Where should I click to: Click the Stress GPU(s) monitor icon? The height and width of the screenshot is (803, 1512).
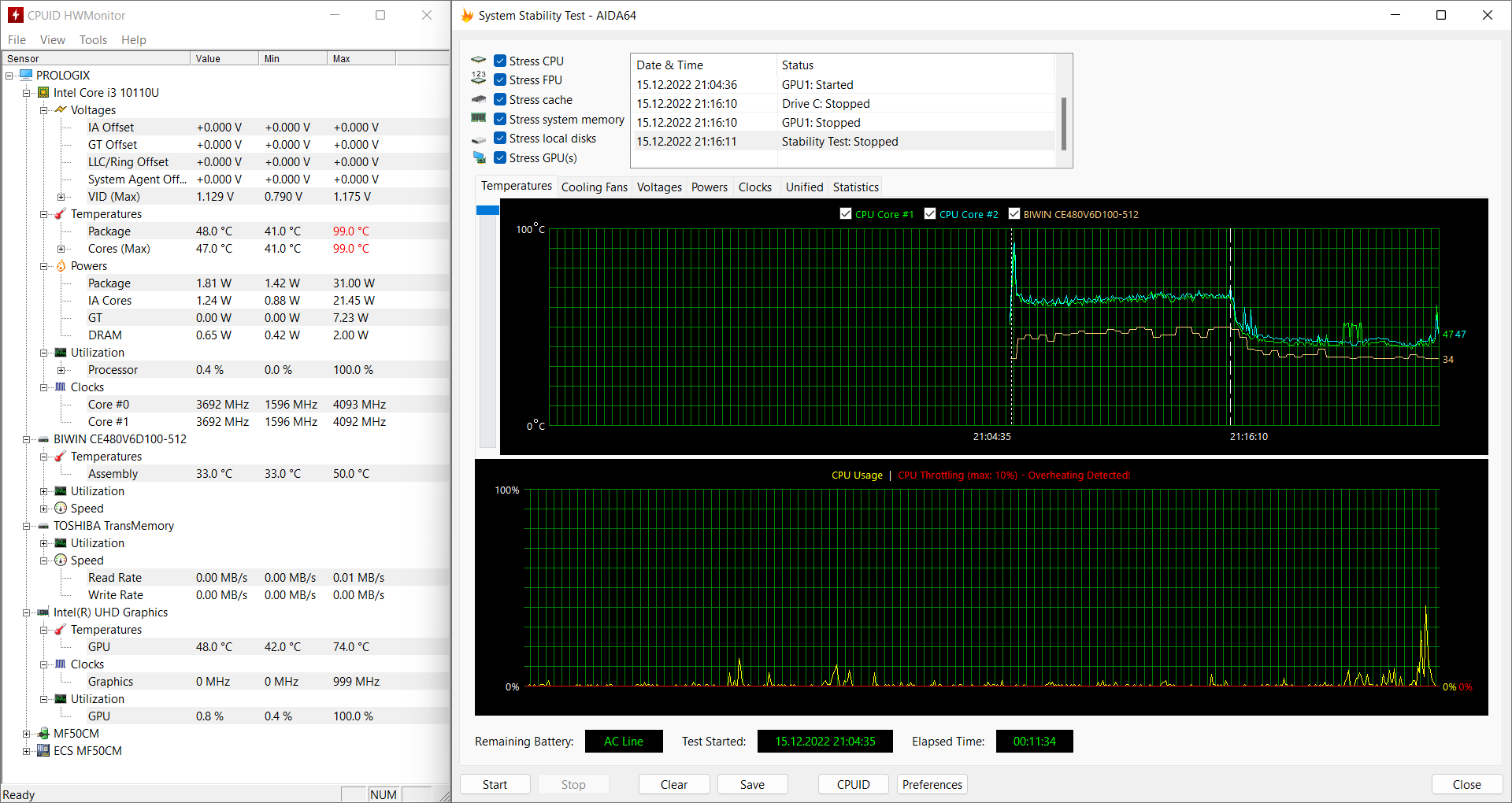[479, 157]
